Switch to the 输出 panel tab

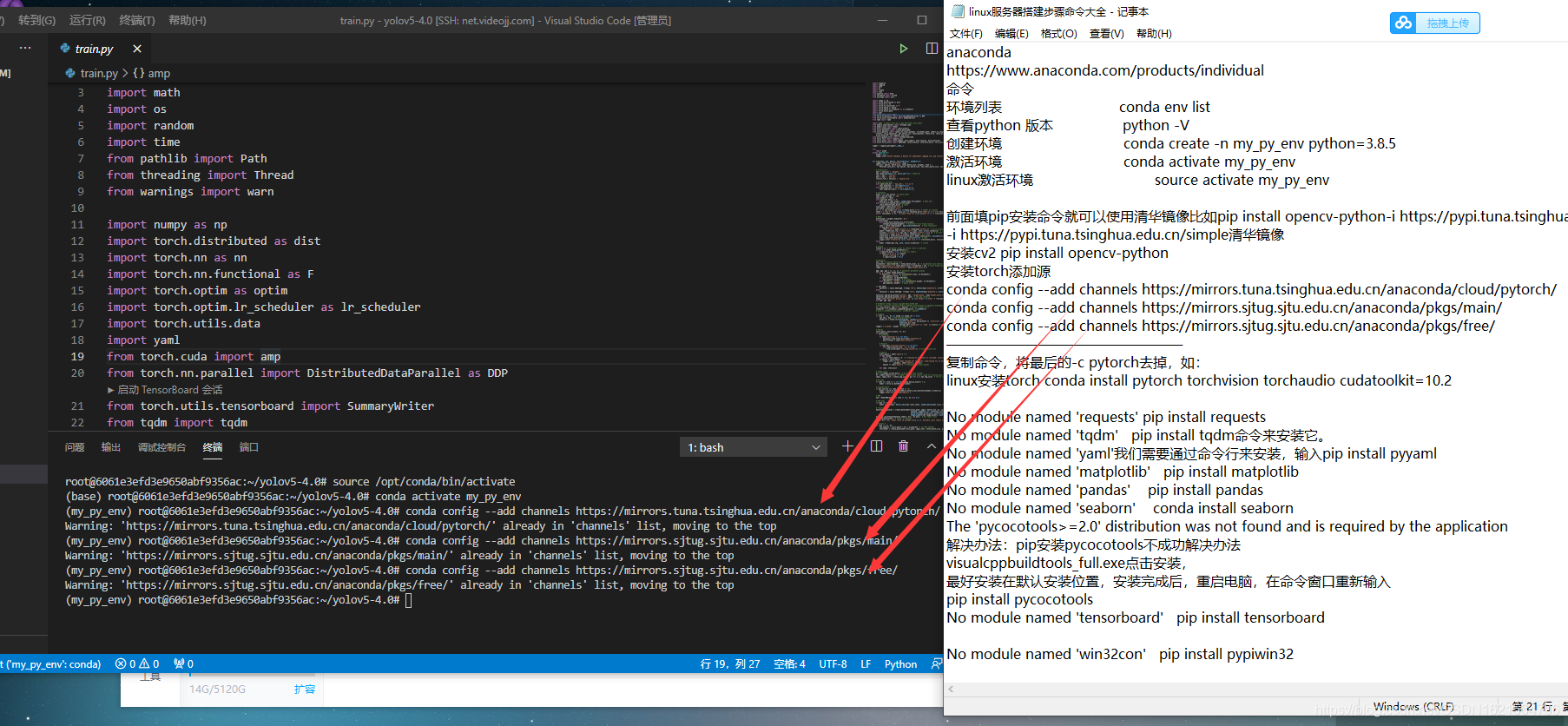pos(111,447)
